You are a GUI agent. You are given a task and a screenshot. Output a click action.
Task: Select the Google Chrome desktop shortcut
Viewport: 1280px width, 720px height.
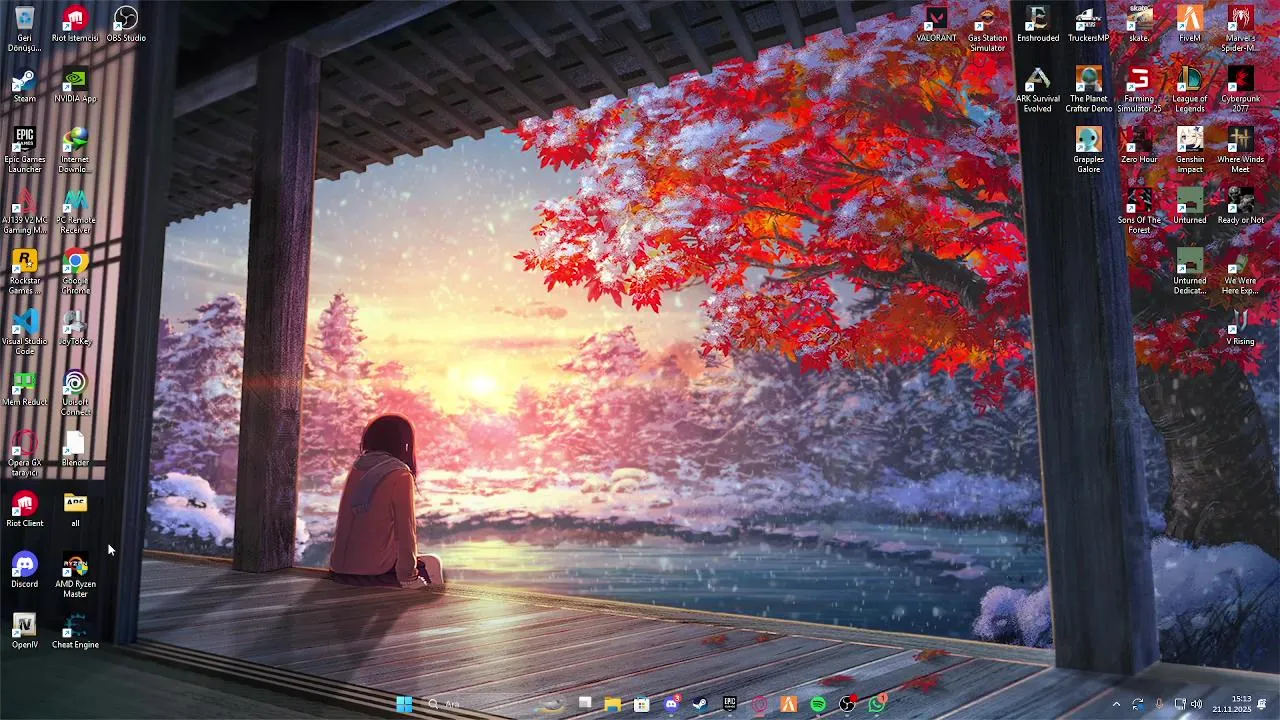pos(75,272)
